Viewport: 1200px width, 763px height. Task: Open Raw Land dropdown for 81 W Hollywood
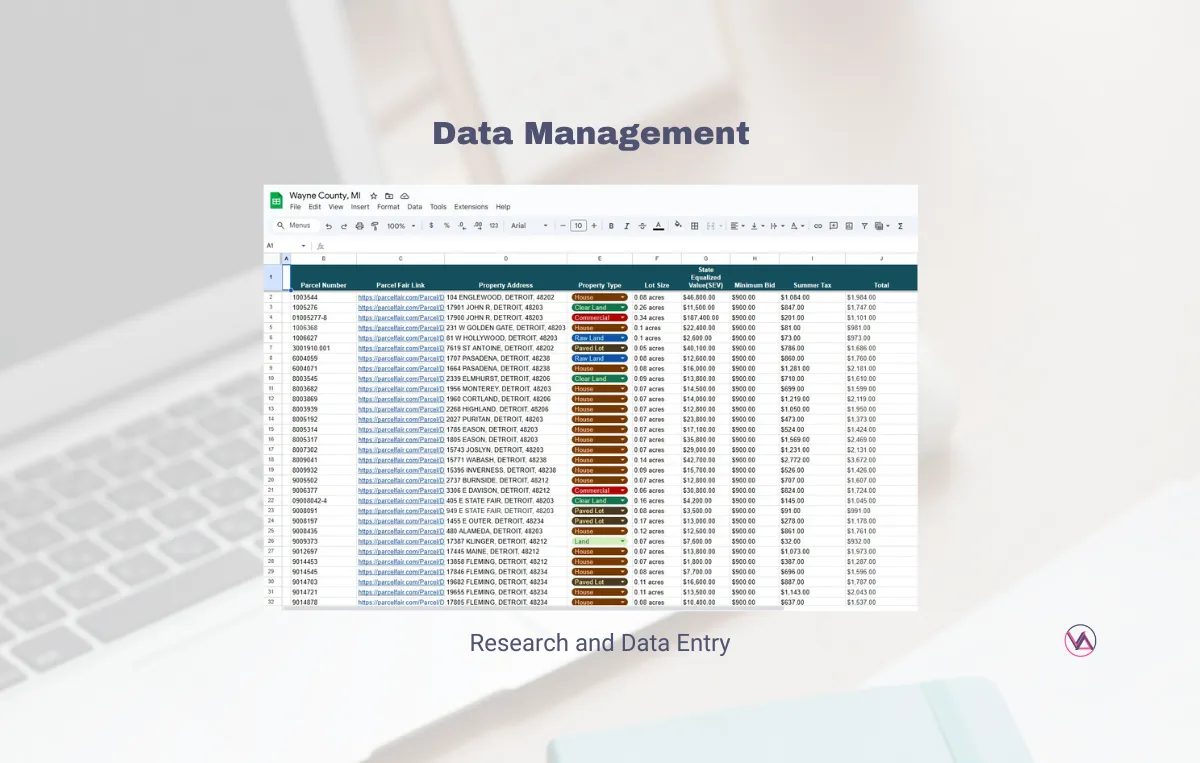(600, 338)
